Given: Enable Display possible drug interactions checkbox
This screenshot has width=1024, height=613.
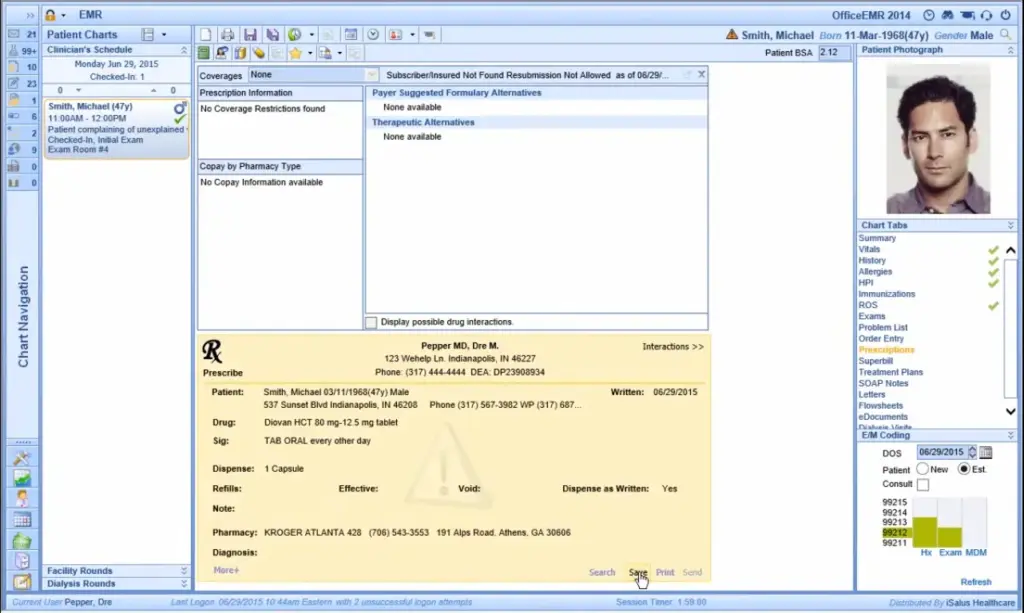Looking at the screenshot, I should click(x=371, y=322).
